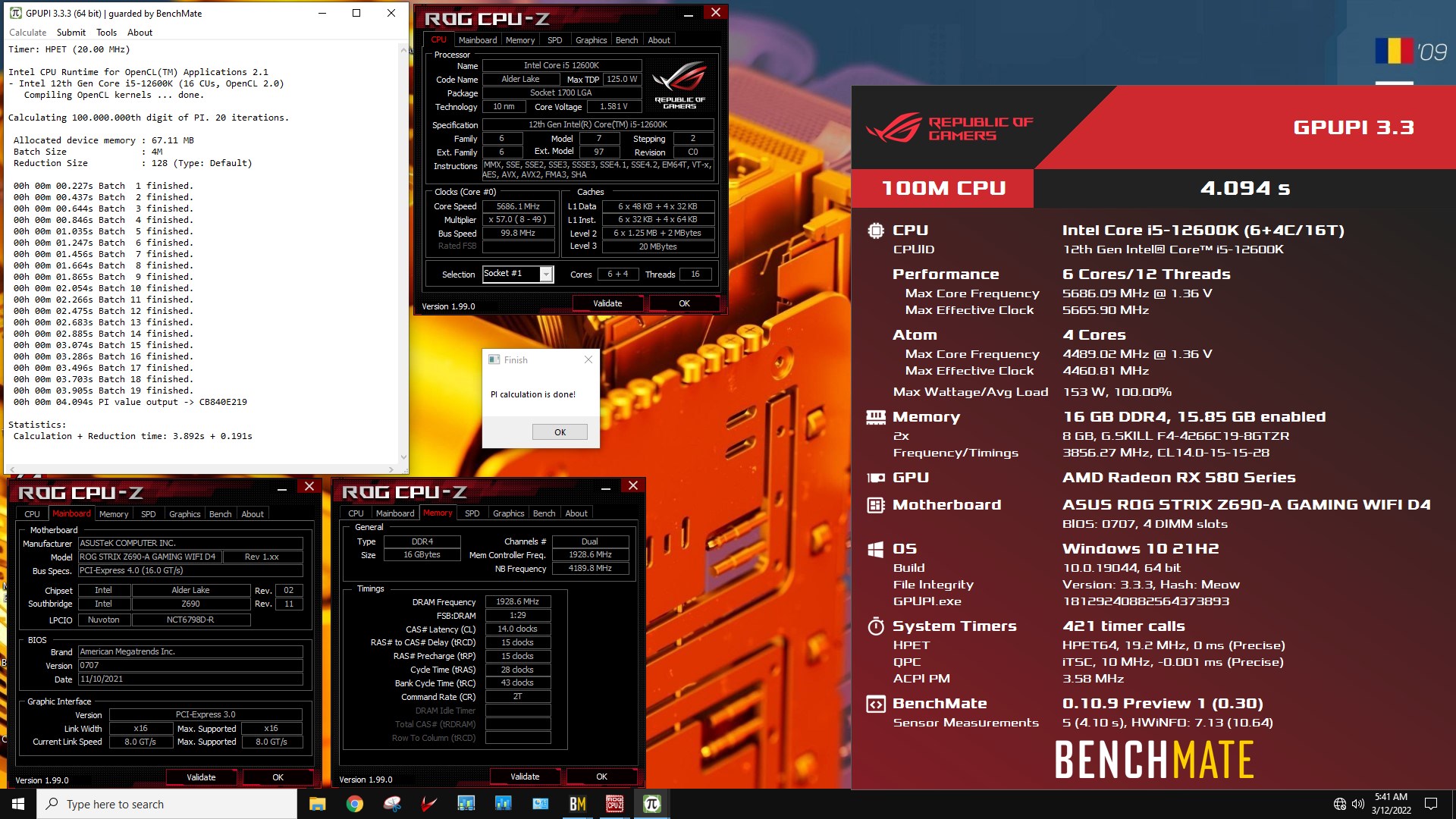1456x819 pixels.
Task: Click the mainboard Model field ROG STRIX Z690-A
Action: point(149,557)
